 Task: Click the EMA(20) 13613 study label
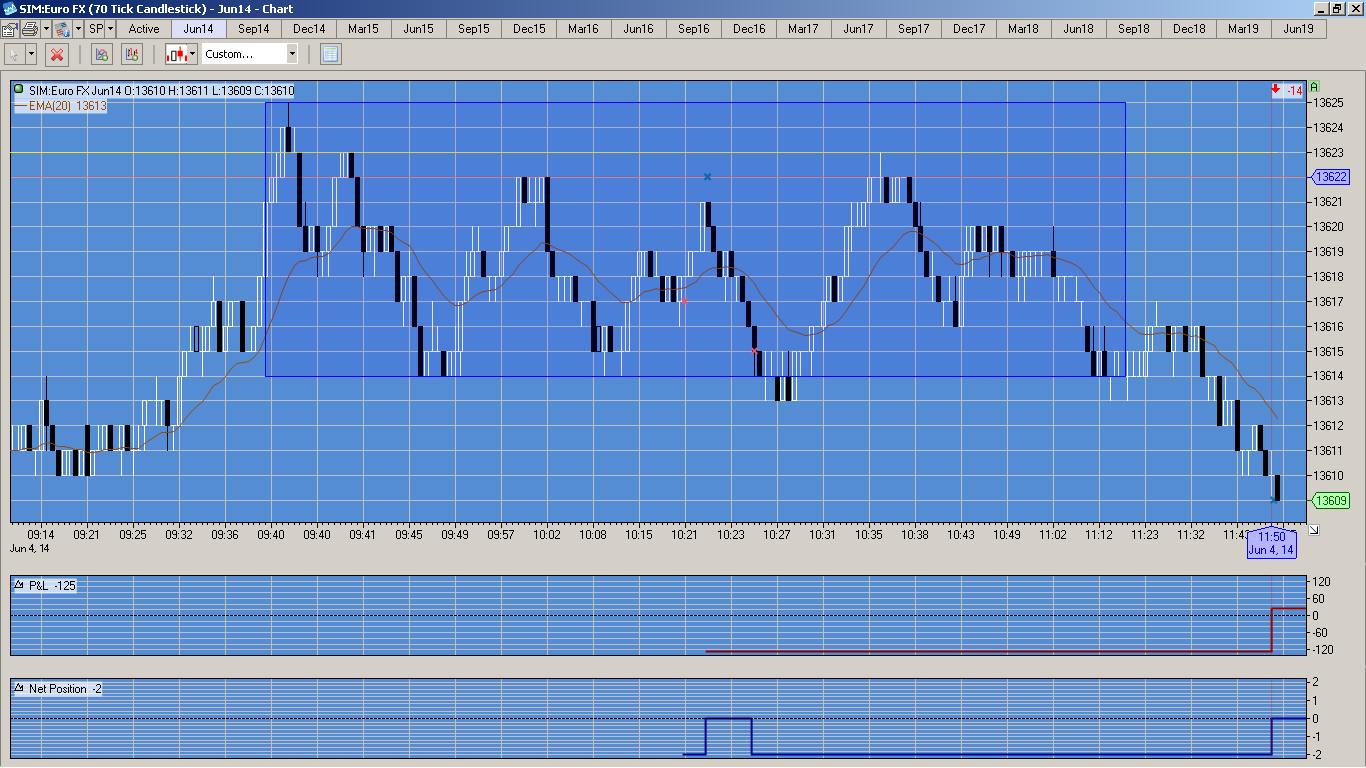[x=60, y=105]
